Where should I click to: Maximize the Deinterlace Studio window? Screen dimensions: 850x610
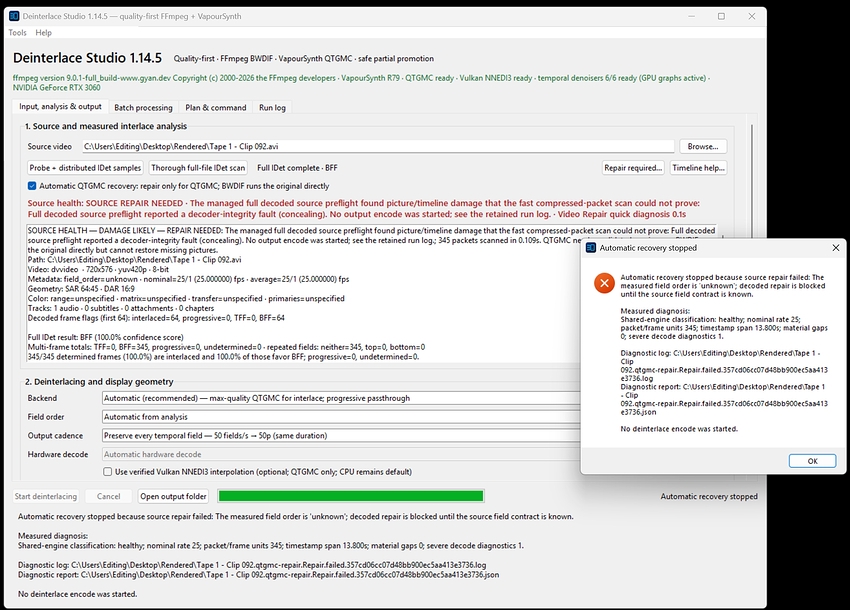point(721,16)
